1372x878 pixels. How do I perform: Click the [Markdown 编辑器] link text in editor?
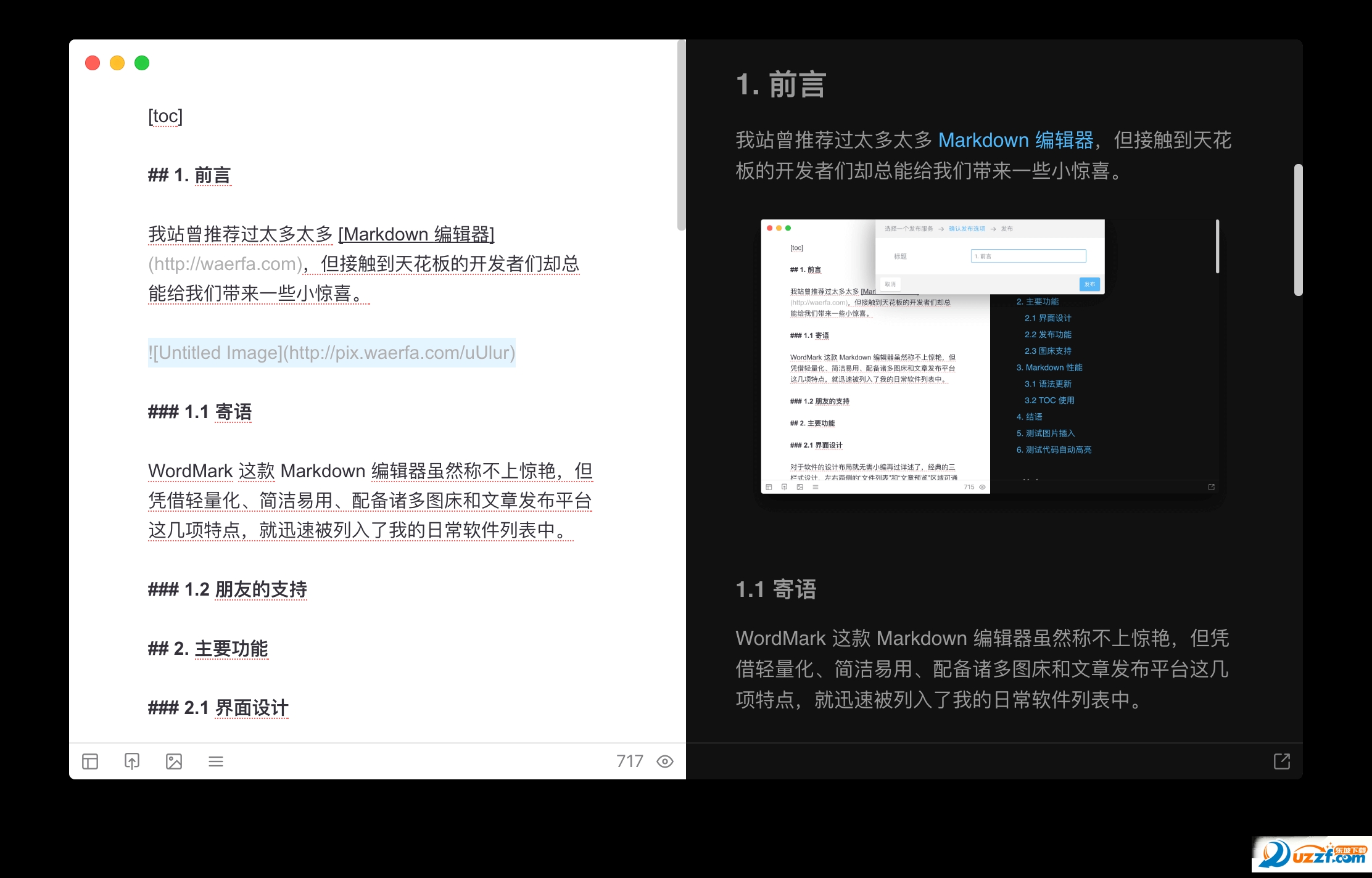click(x=417, y=234)
